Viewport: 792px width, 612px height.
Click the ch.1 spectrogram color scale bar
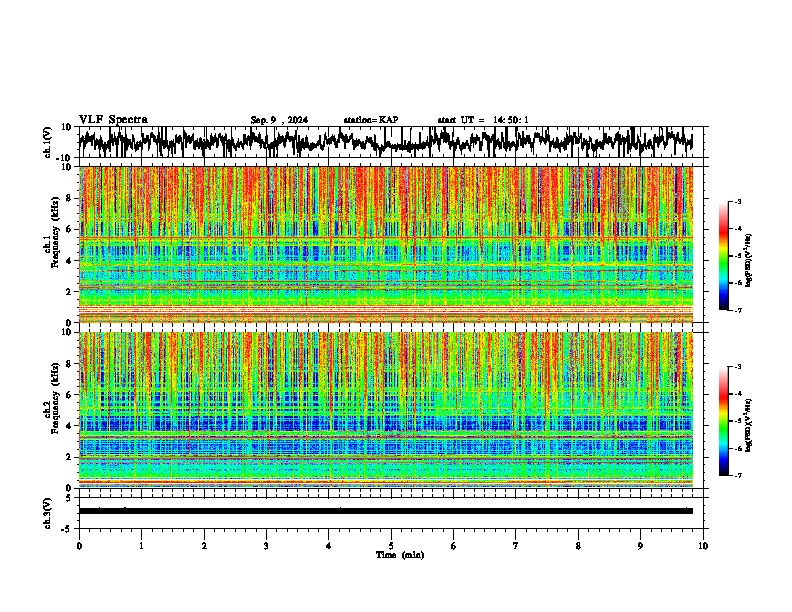[724, 256]
